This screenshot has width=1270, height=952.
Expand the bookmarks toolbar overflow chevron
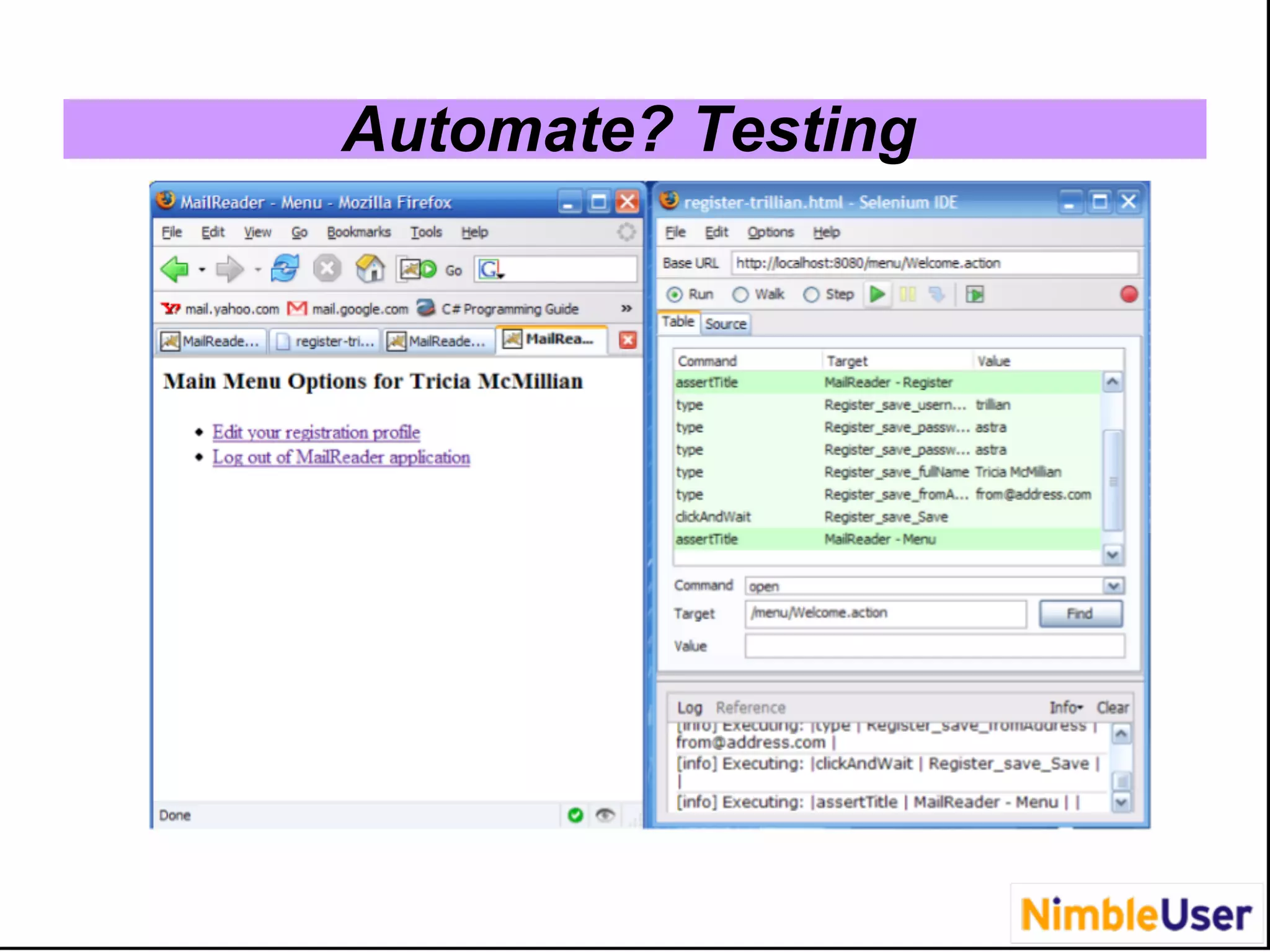(x=626, y=309)
